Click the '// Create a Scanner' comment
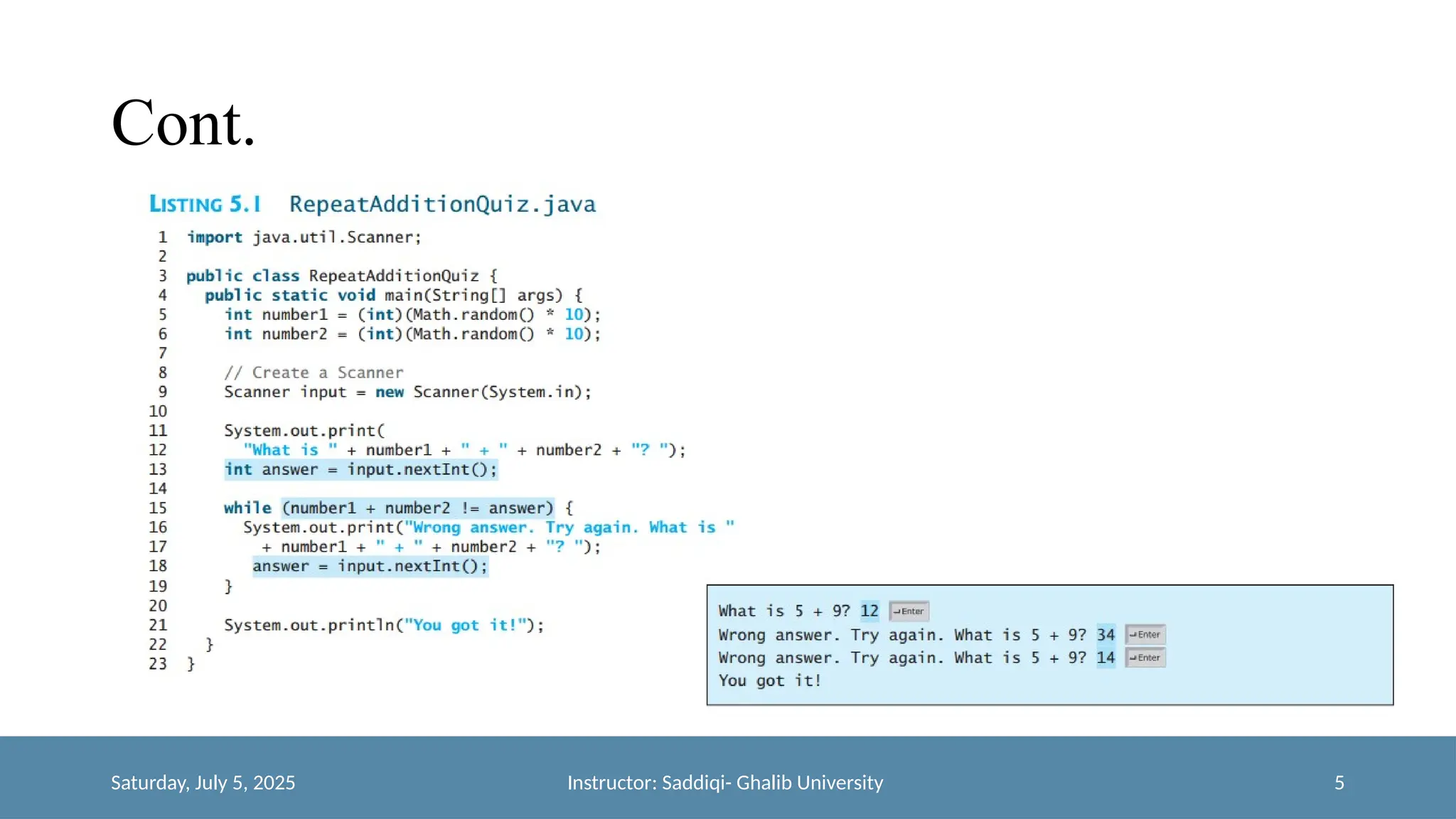This screenshot has width=1456, height=819. 314,373
